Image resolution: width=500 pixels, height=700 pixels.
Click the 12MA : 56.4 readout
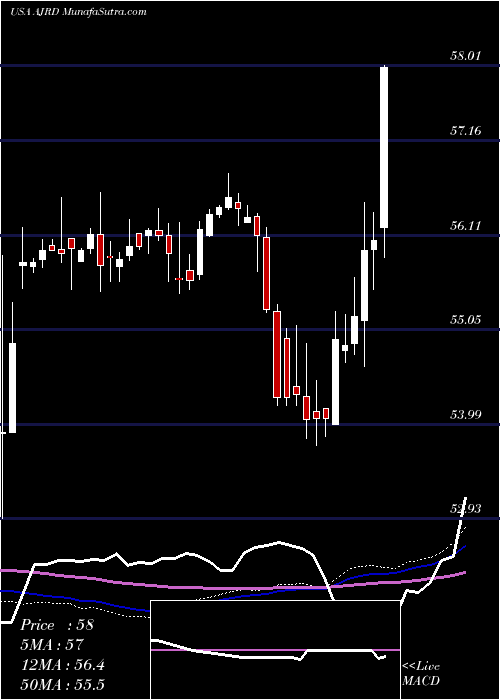(62, 664)
